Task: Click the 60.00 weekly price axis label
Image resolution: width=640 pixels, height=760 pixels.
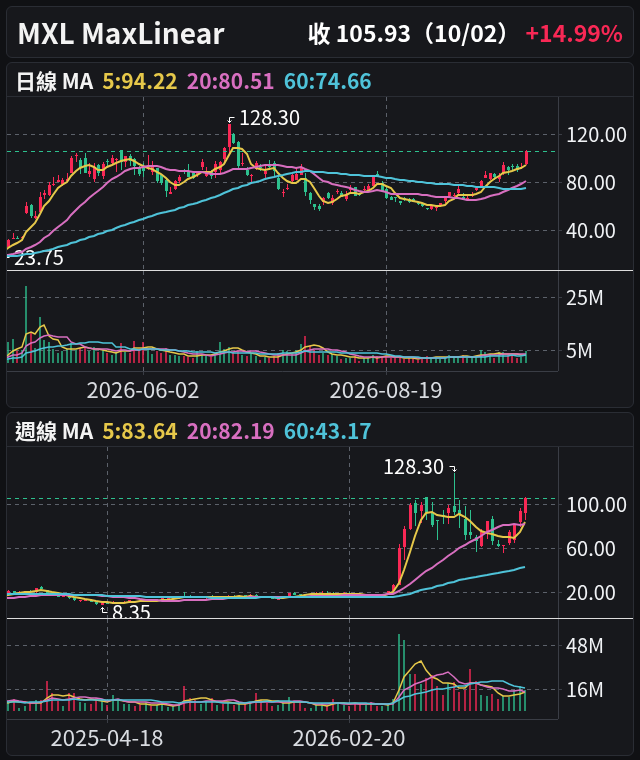Action: click(591, 549)
